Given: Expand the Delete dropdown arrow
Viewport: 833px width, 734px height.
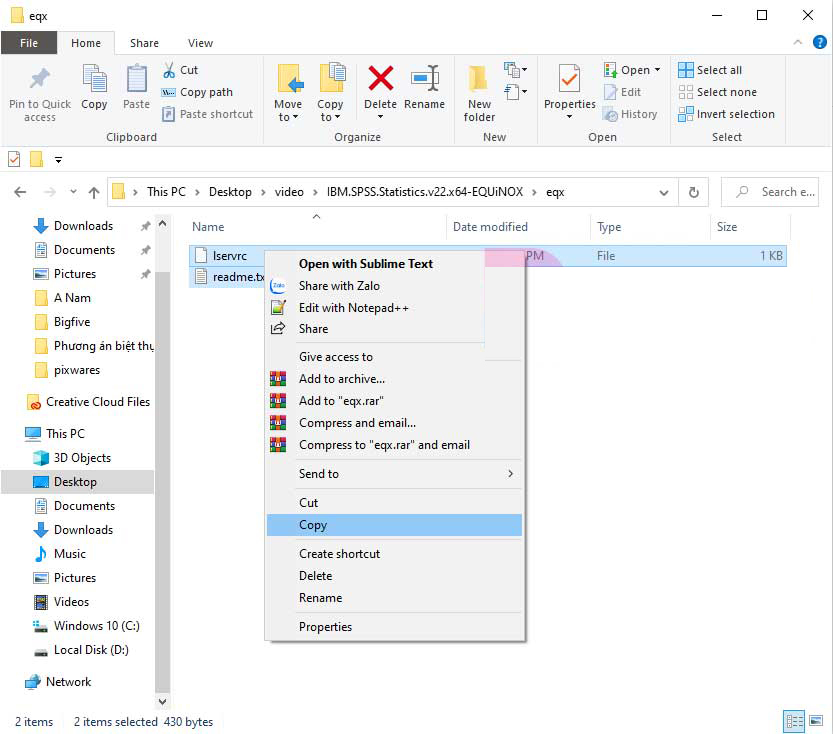Looking at the screenshot, I should click(380, 117).
